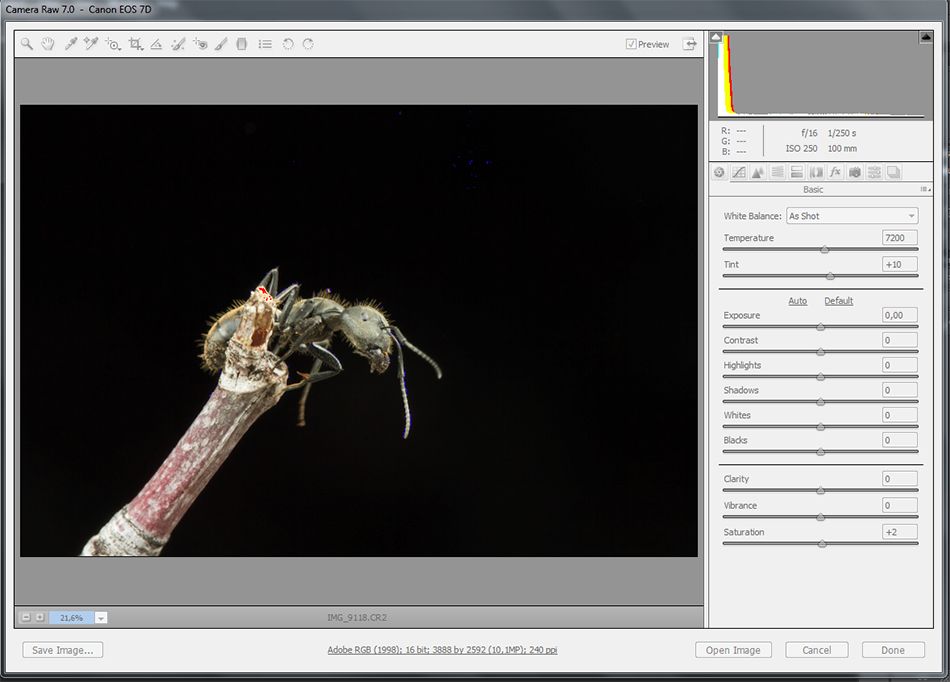Switch to the Basic panel tab

[719, 172]
